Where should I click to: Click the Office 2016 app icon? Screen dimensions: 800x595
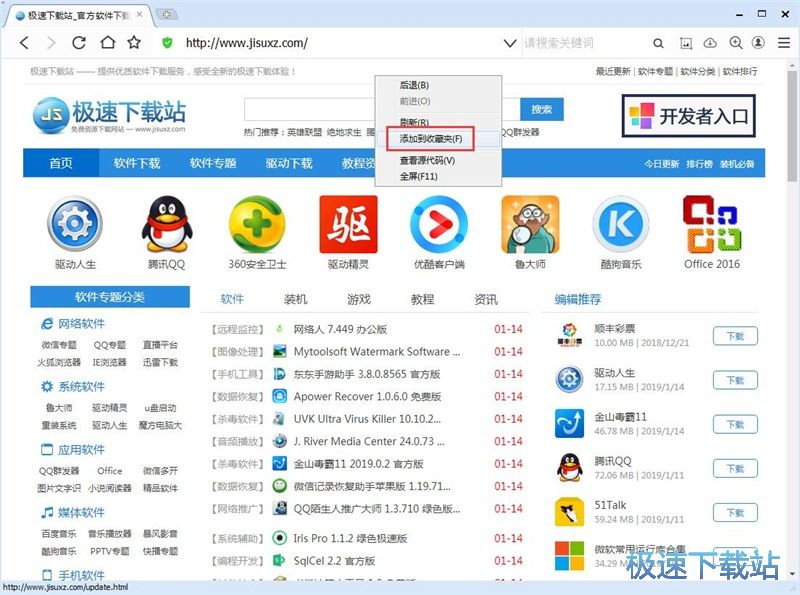(712, 224)
